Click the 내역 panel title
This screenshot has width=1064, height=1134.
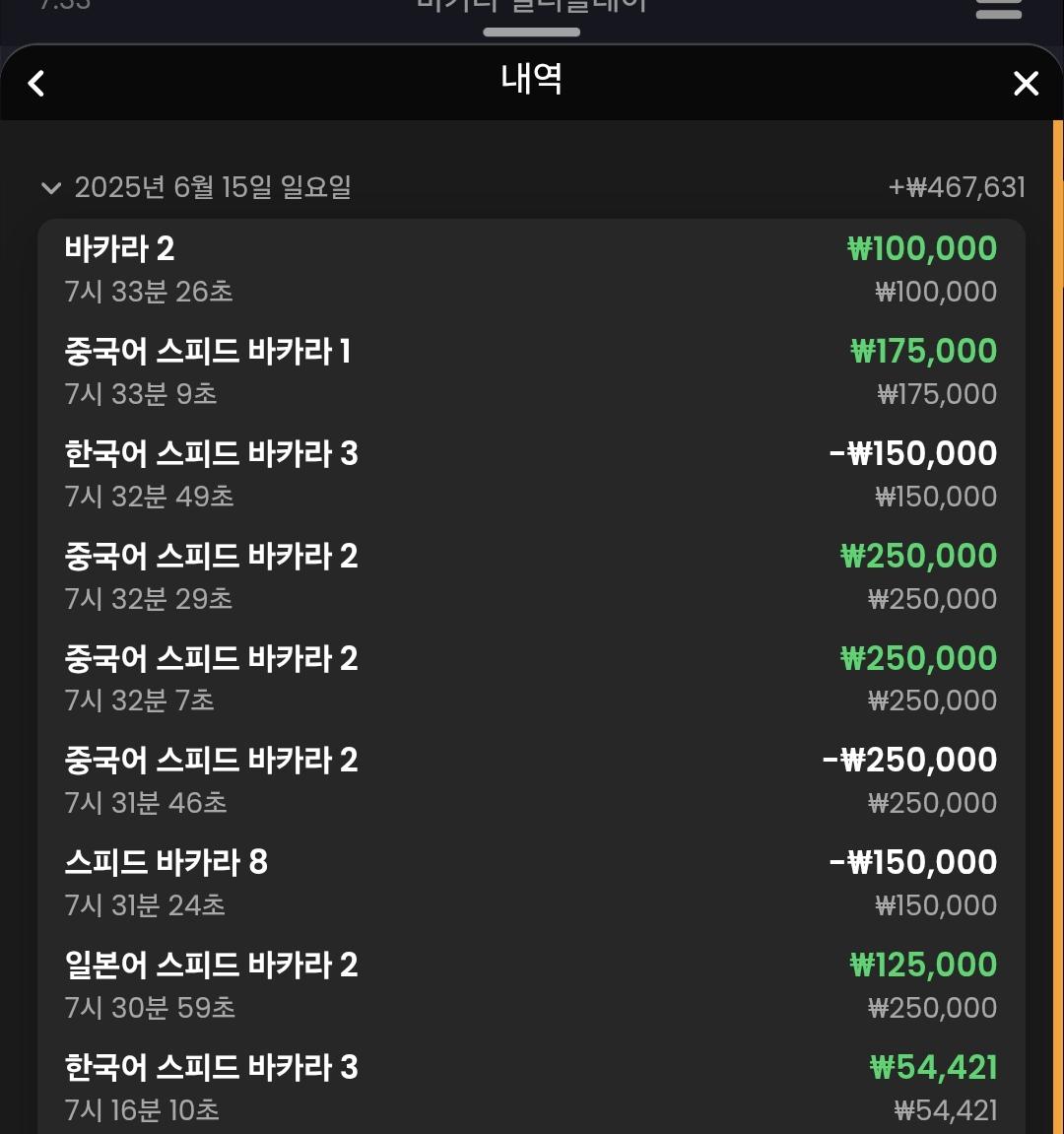[532, 79]
